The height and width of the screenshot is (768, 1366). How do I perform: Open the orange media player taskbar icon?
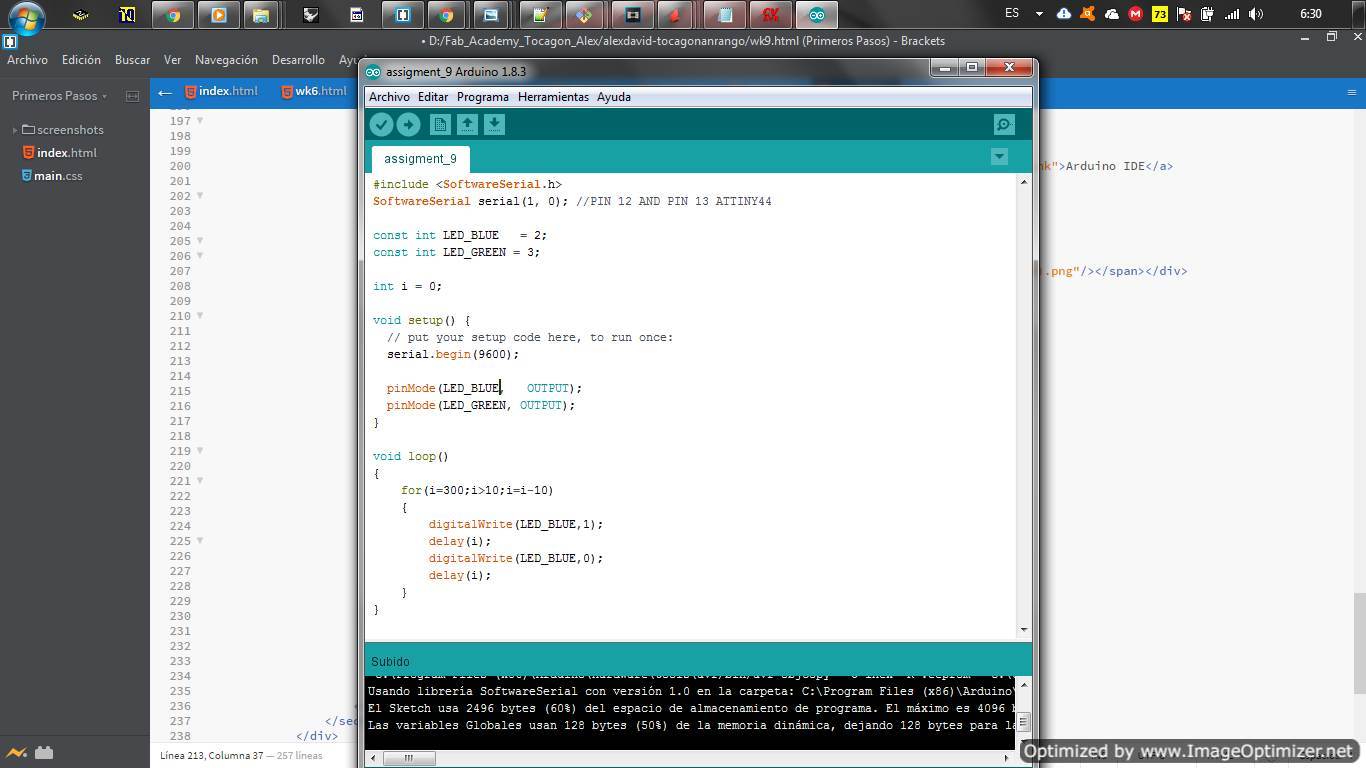(x=217, y=15)
